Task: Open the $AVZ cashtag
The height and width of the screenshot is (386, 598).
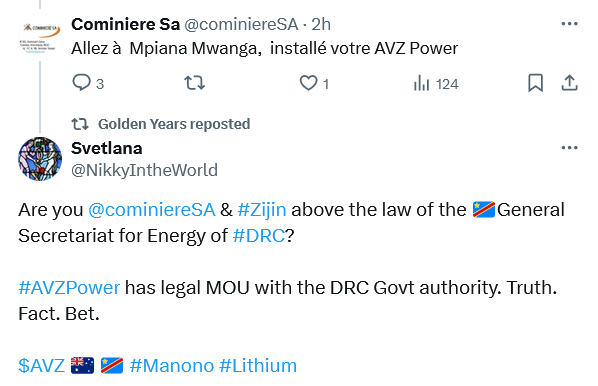Action: [41, 365]
